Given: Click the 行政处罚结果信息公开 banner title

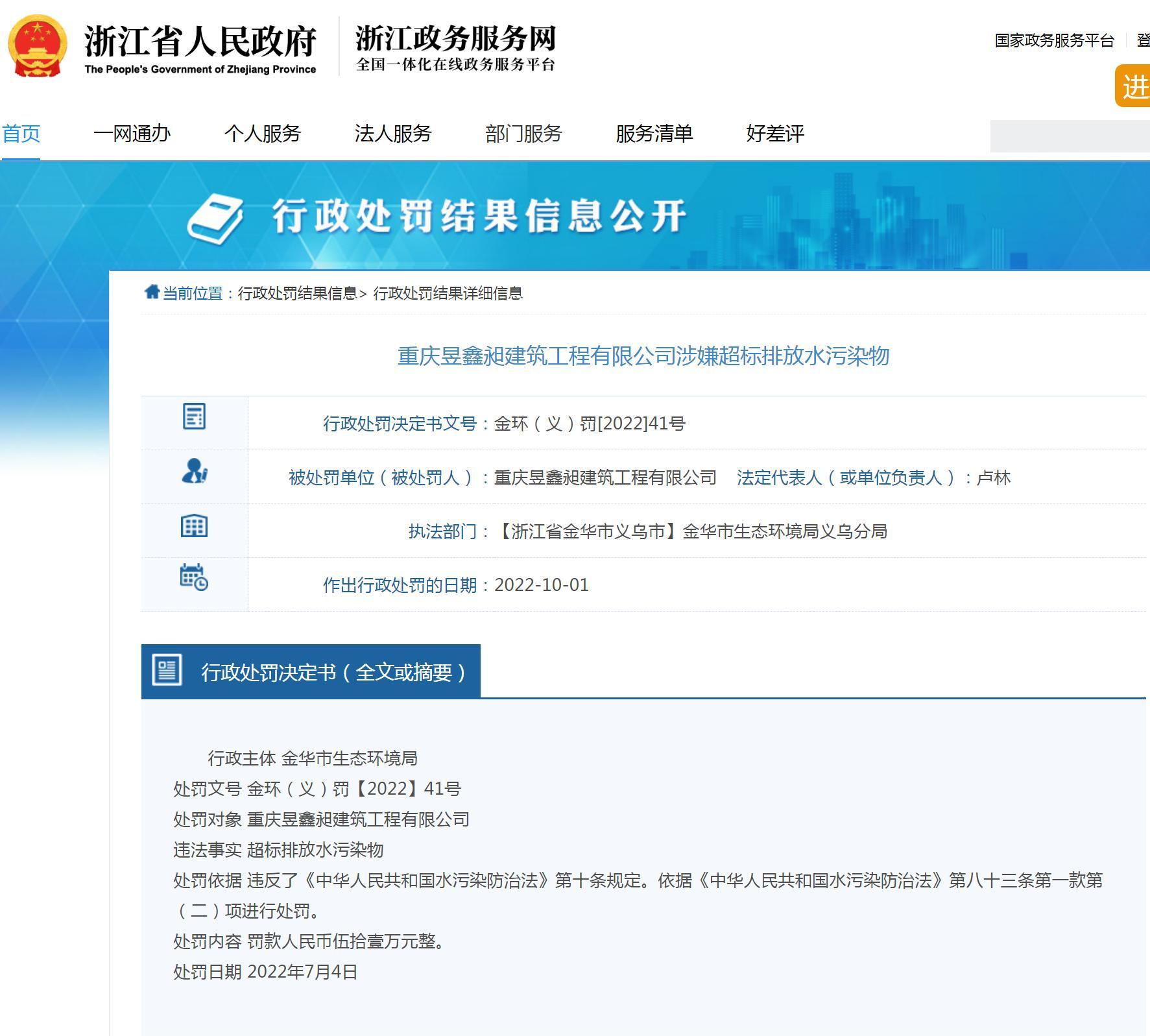Looking at the screenshot, I should (x=479, y=216).
